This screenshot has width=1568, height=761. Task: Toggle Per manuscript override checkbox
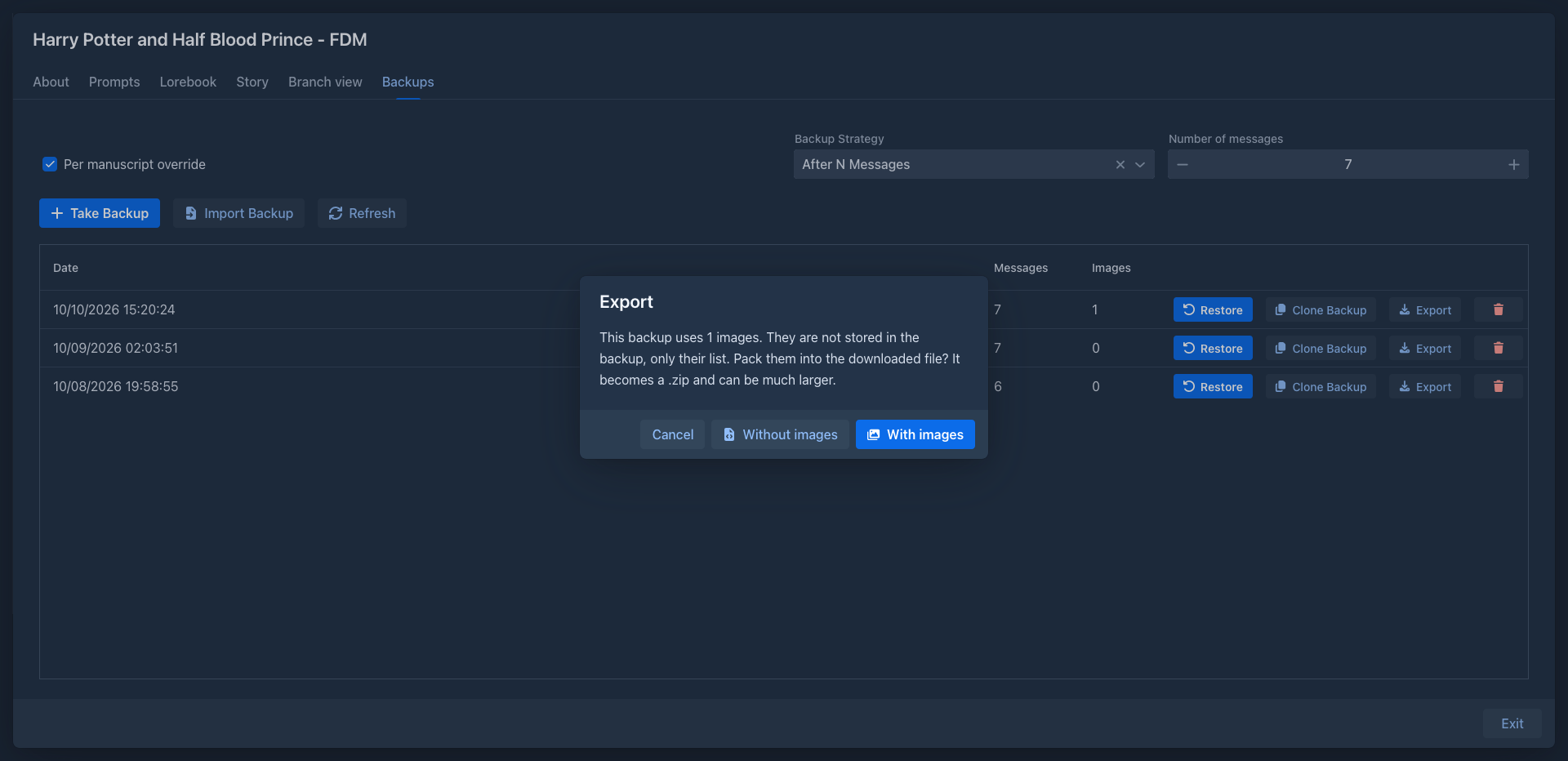point(50,164)
